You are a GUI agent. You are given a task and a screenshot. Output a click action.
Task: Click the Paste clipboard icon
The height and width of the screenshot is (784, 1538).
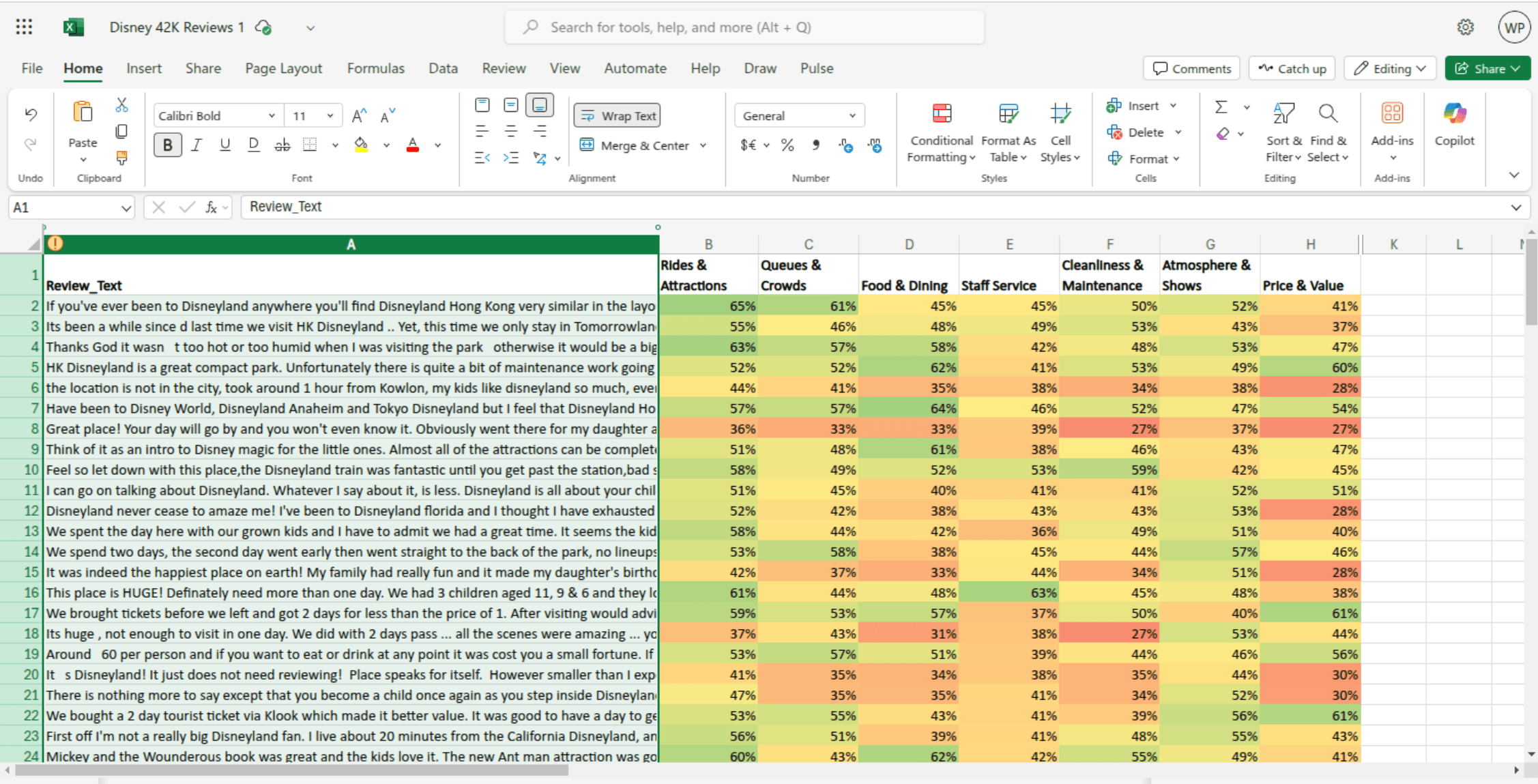[x=83, y=112]
